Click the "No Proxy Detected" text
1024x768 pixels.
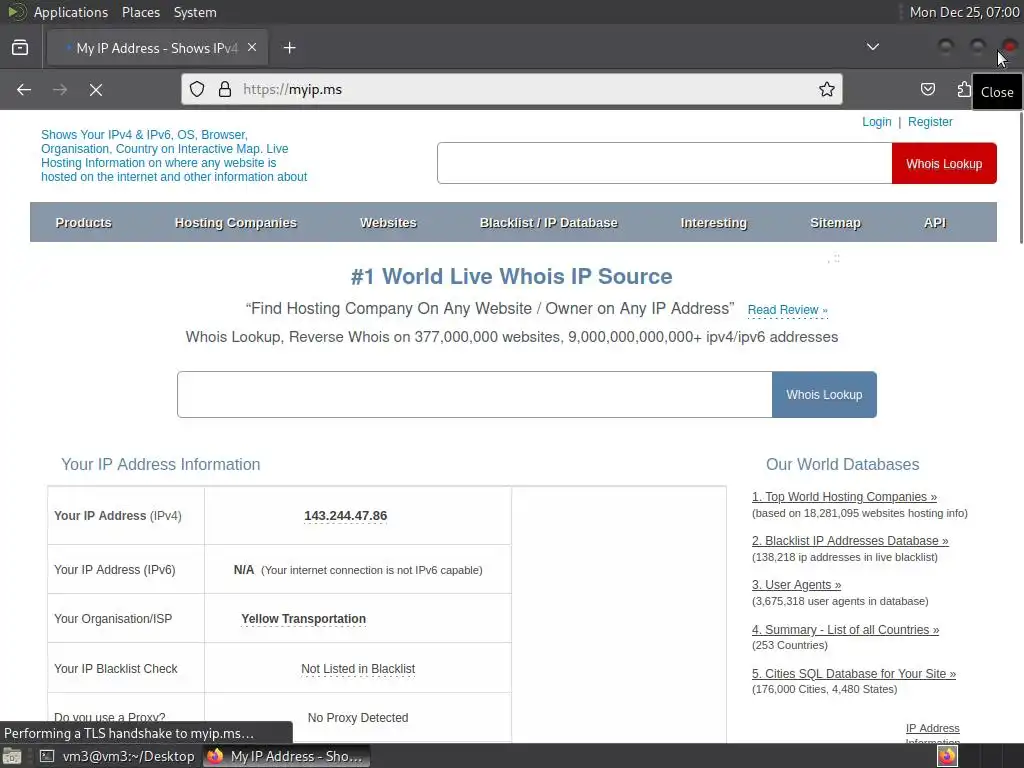(x=358, y=718)
